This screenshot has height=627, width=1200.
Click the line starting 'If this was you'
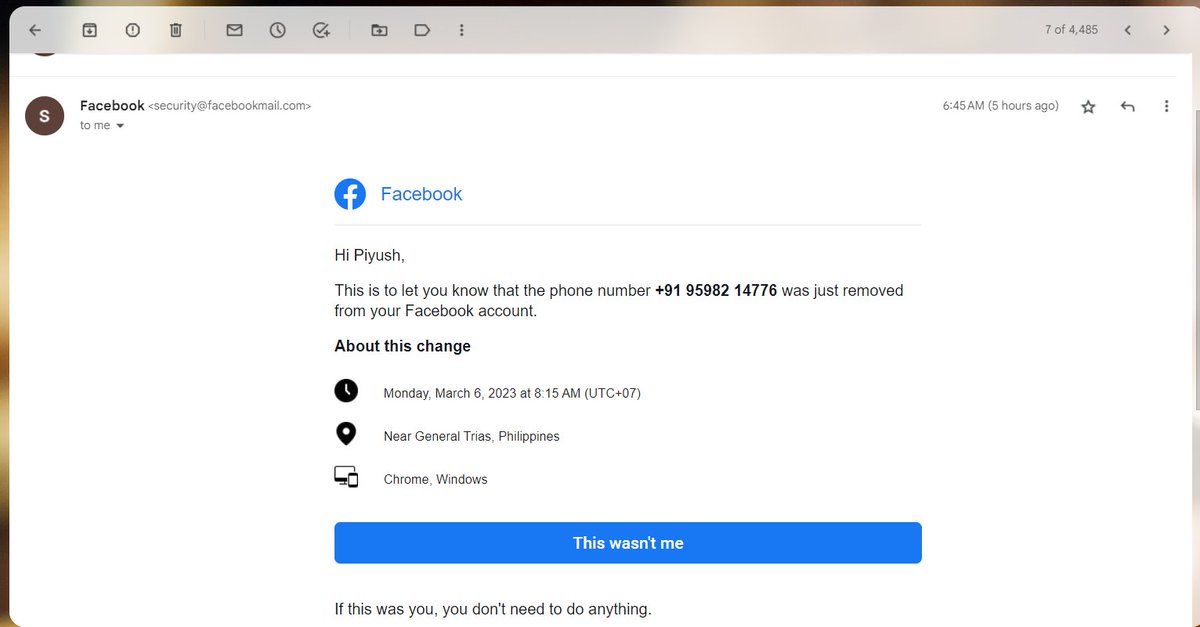(x=493, y=608)
